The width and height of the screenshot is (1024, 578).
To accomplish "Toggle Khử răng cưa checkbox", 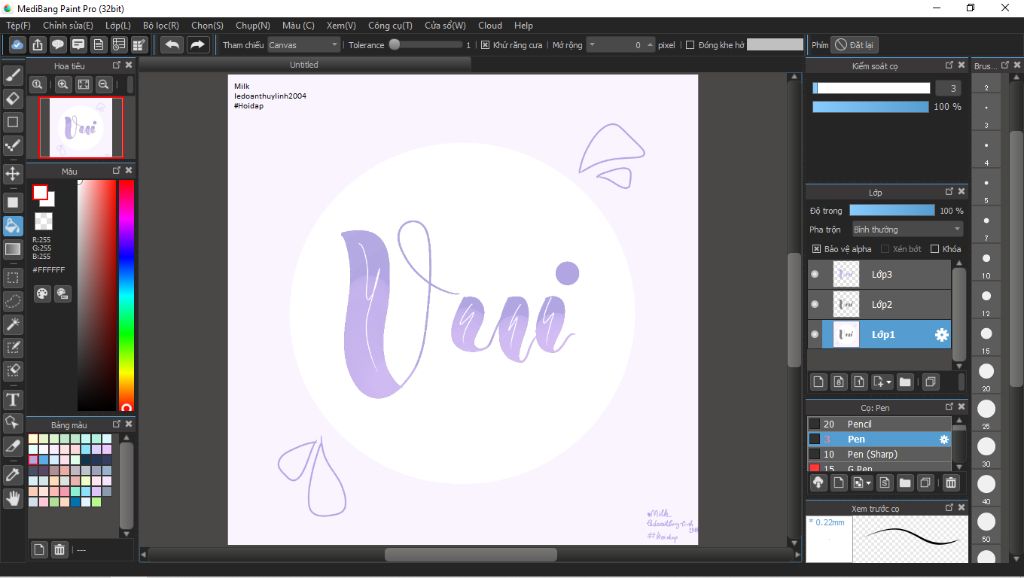I will pyautogui.click(x=485, y=45).
